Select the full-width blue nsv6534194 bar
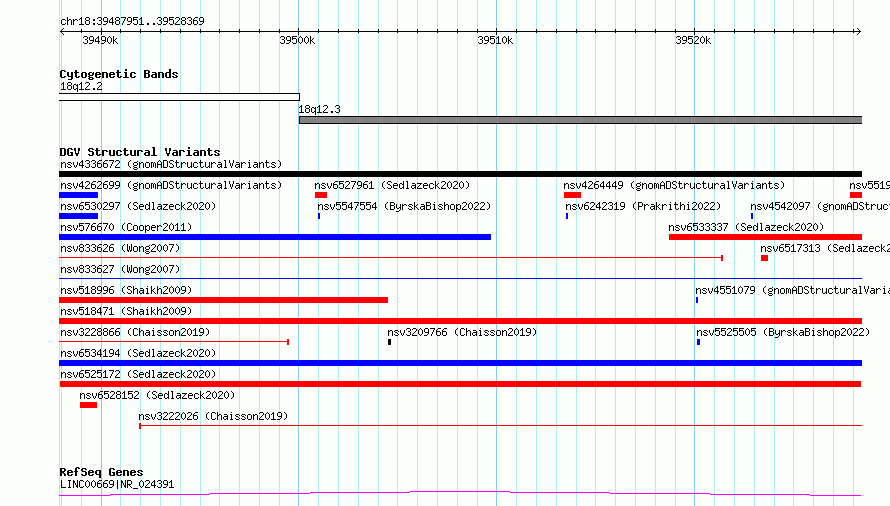 click(460, 363)
